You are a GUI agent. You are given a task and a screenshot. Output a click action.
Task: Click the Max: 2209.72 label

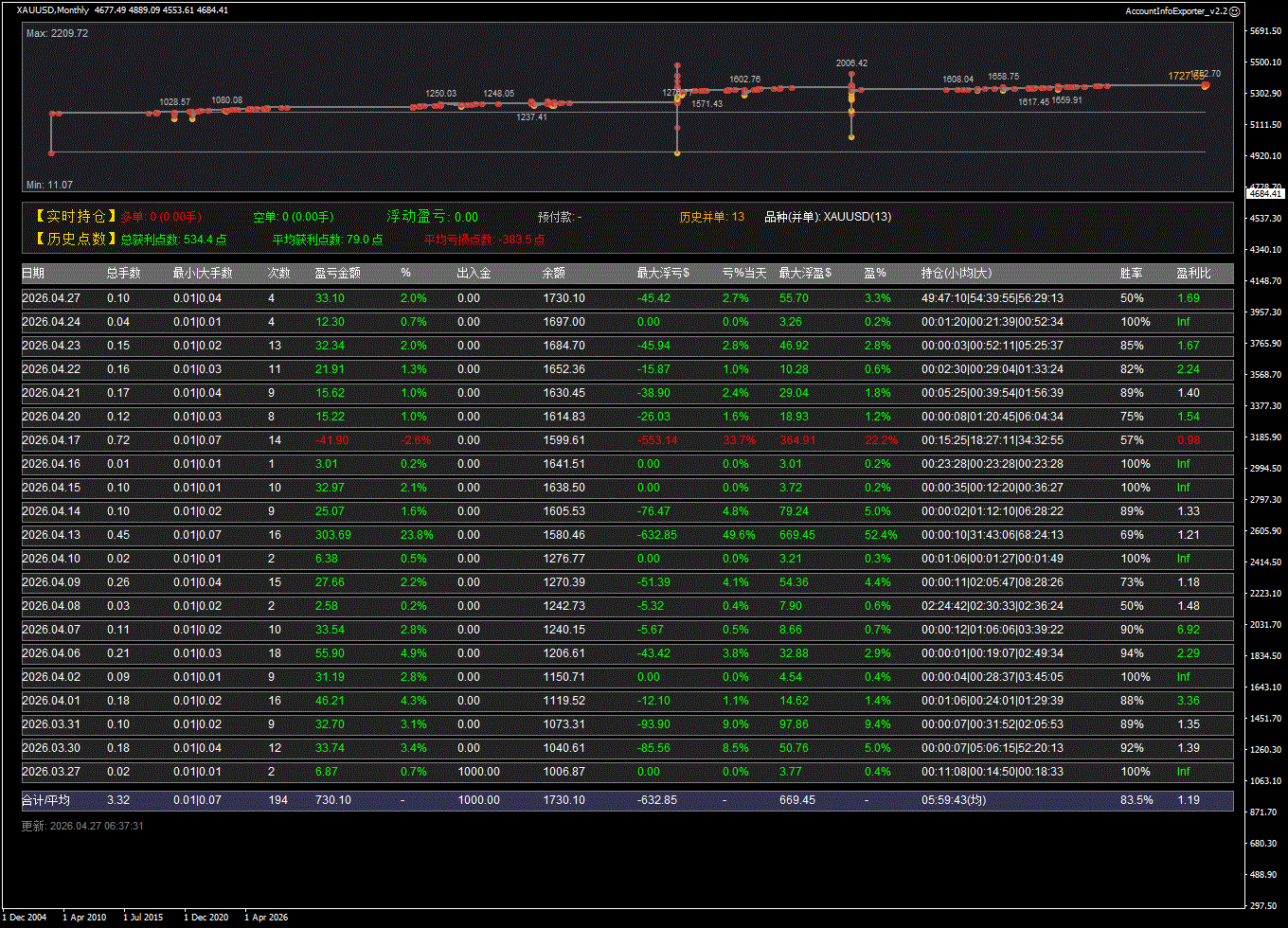(x=58, y=33)
